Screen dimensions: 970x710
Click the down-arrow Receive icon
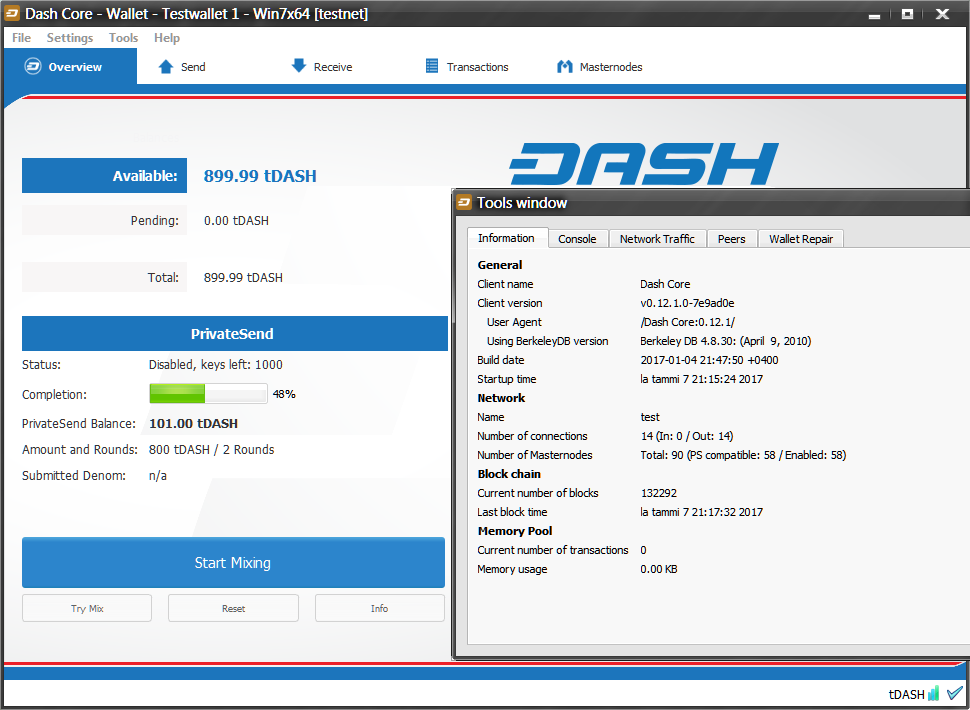pyautogui.click(x=299, y=66)
